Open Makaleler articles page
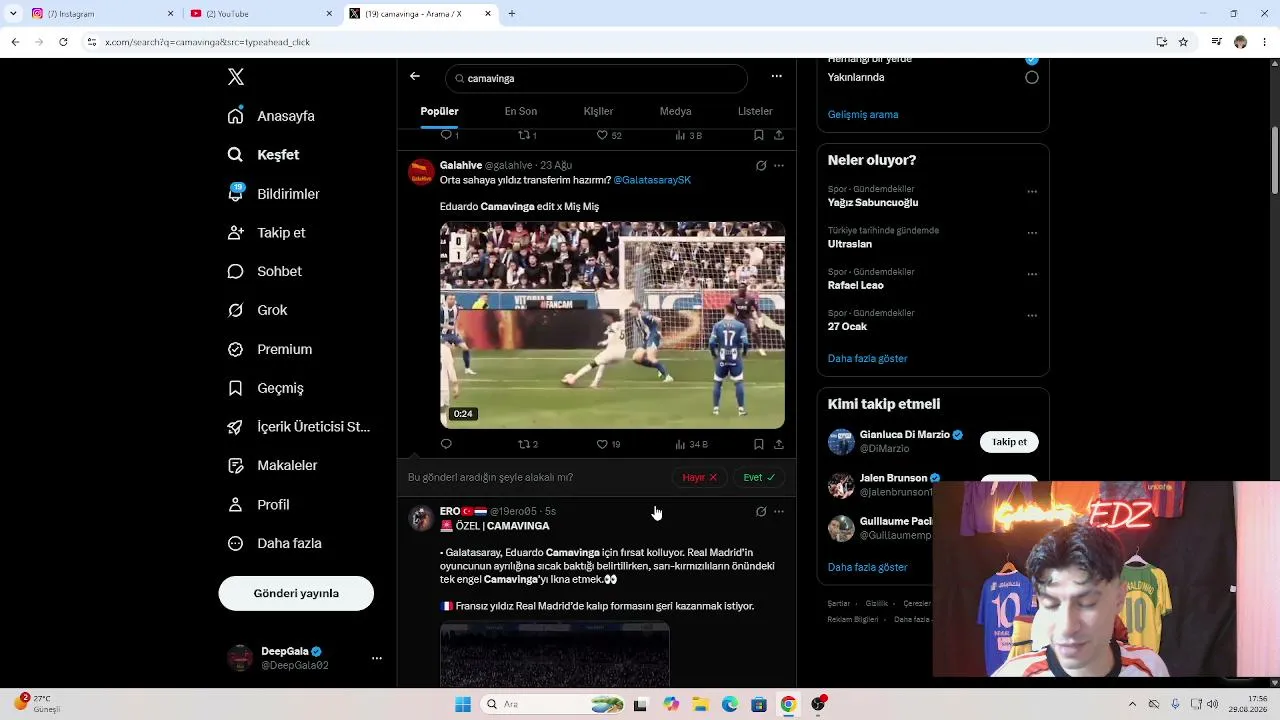 click(272, 466)
